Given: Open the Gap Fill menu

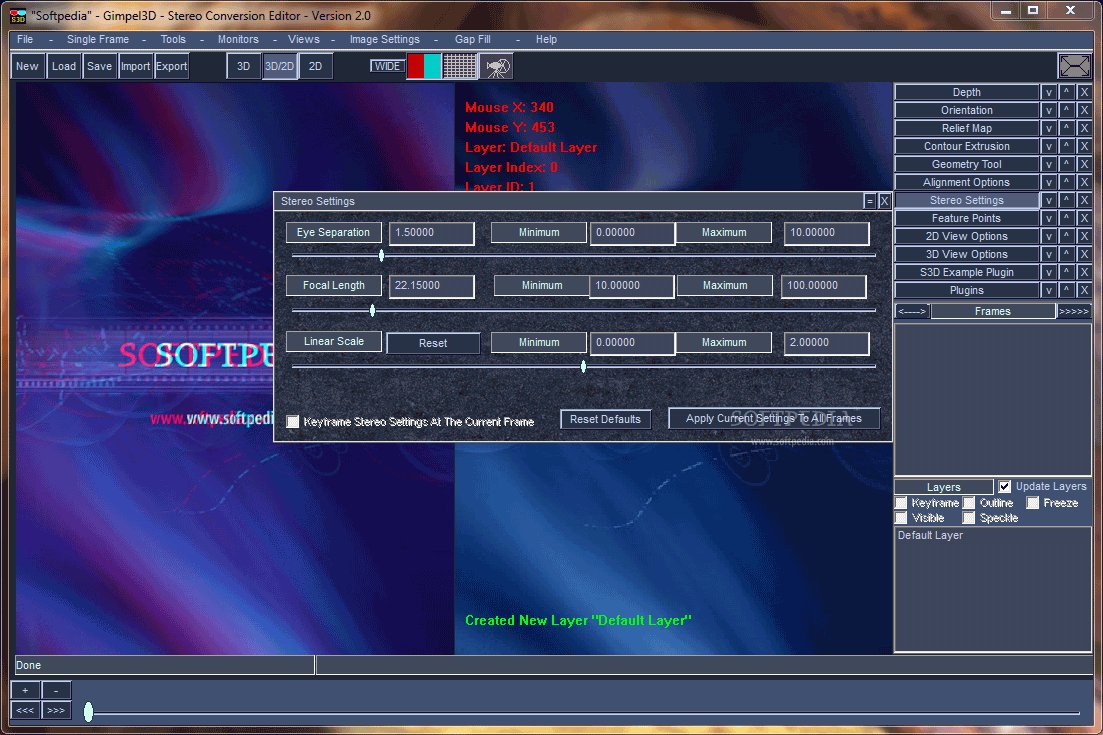Looking at the screenshot, I should point(473,39).
